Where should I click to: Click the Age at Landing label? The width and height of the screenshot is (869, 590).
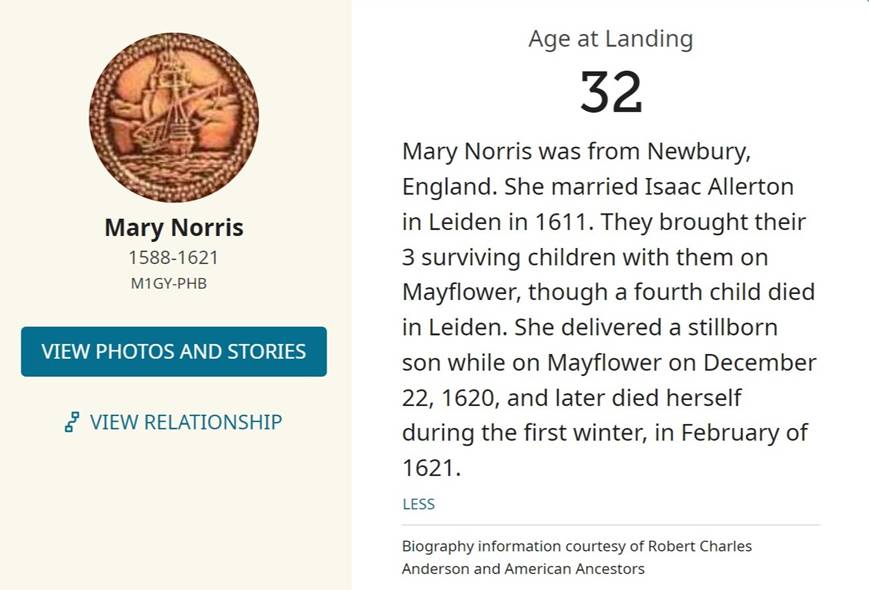pos(610,39)
